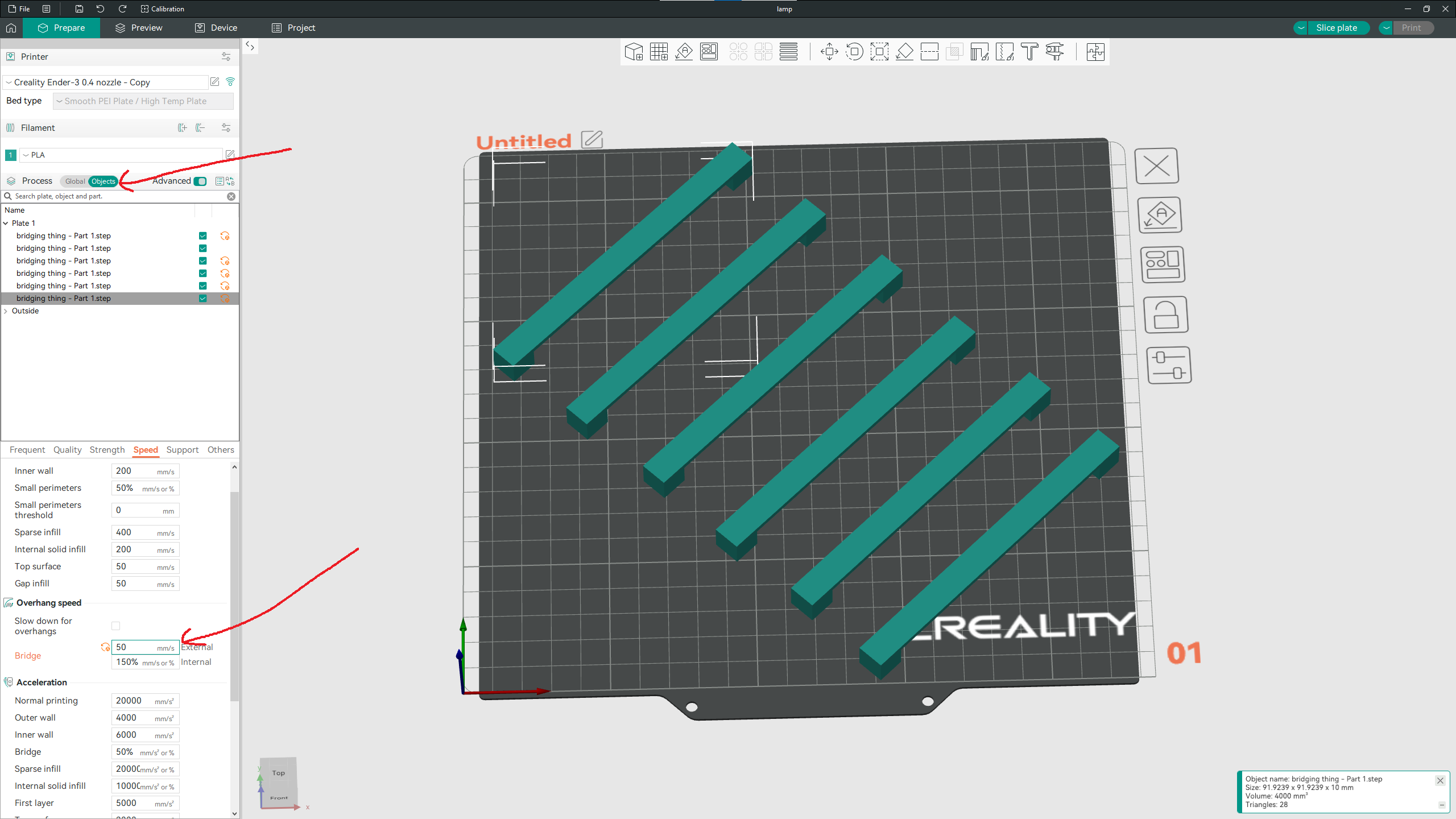Click the top toolbar Arrange all icon
This screenshot has width=1456, height=819.
[709, 52]
